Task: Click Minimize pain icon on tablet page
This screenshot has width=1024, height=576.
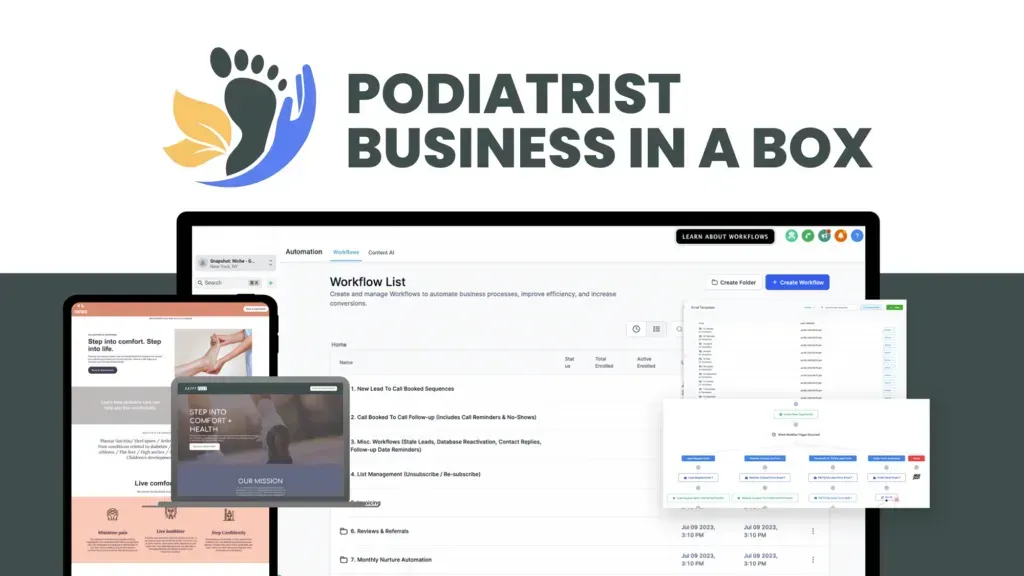Action: click(112, 515)
